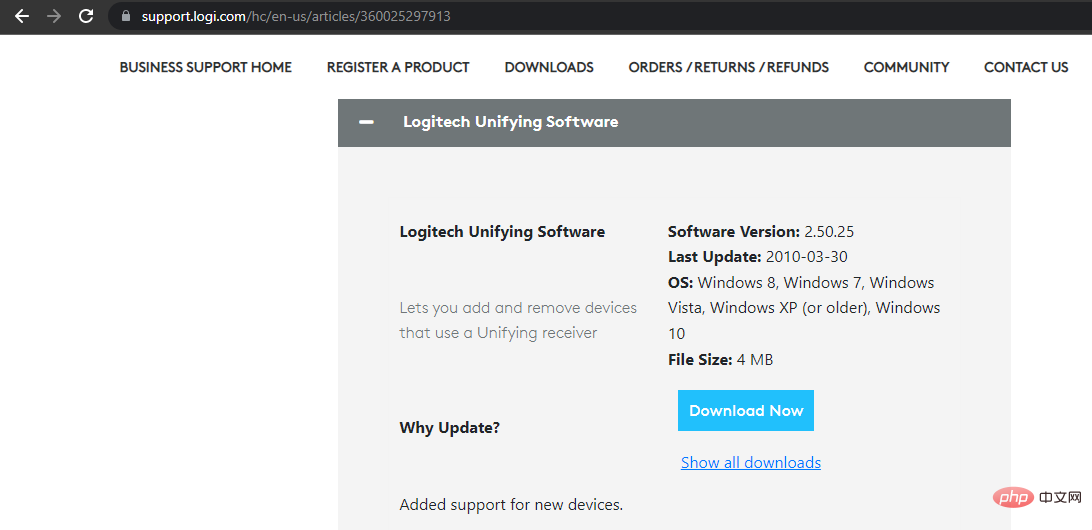Open the Community menu item
This screenshot has height=530, width=1092.
point(906,68)
